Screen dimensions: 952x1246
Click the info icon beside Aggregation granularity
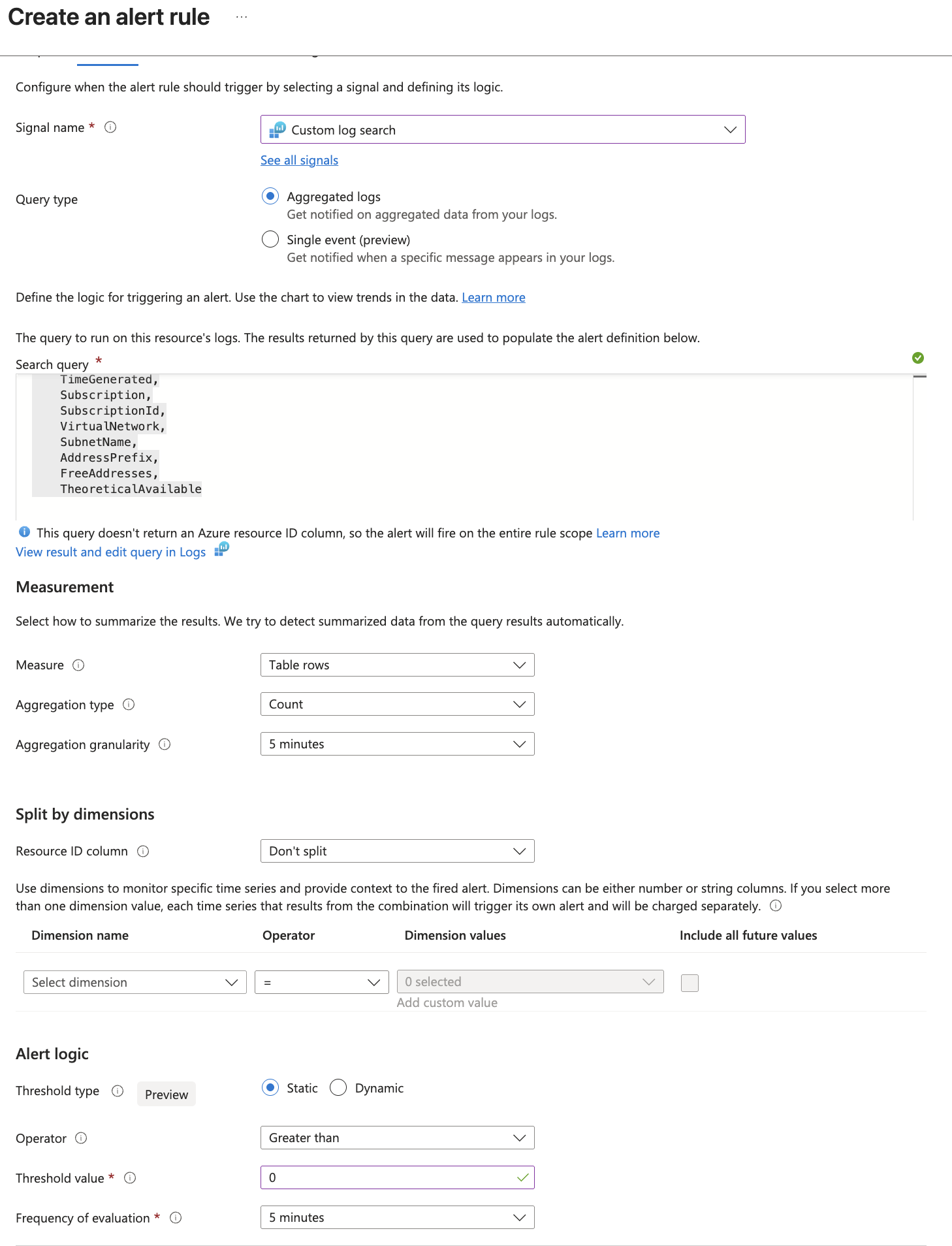click(x=165, y=744)
